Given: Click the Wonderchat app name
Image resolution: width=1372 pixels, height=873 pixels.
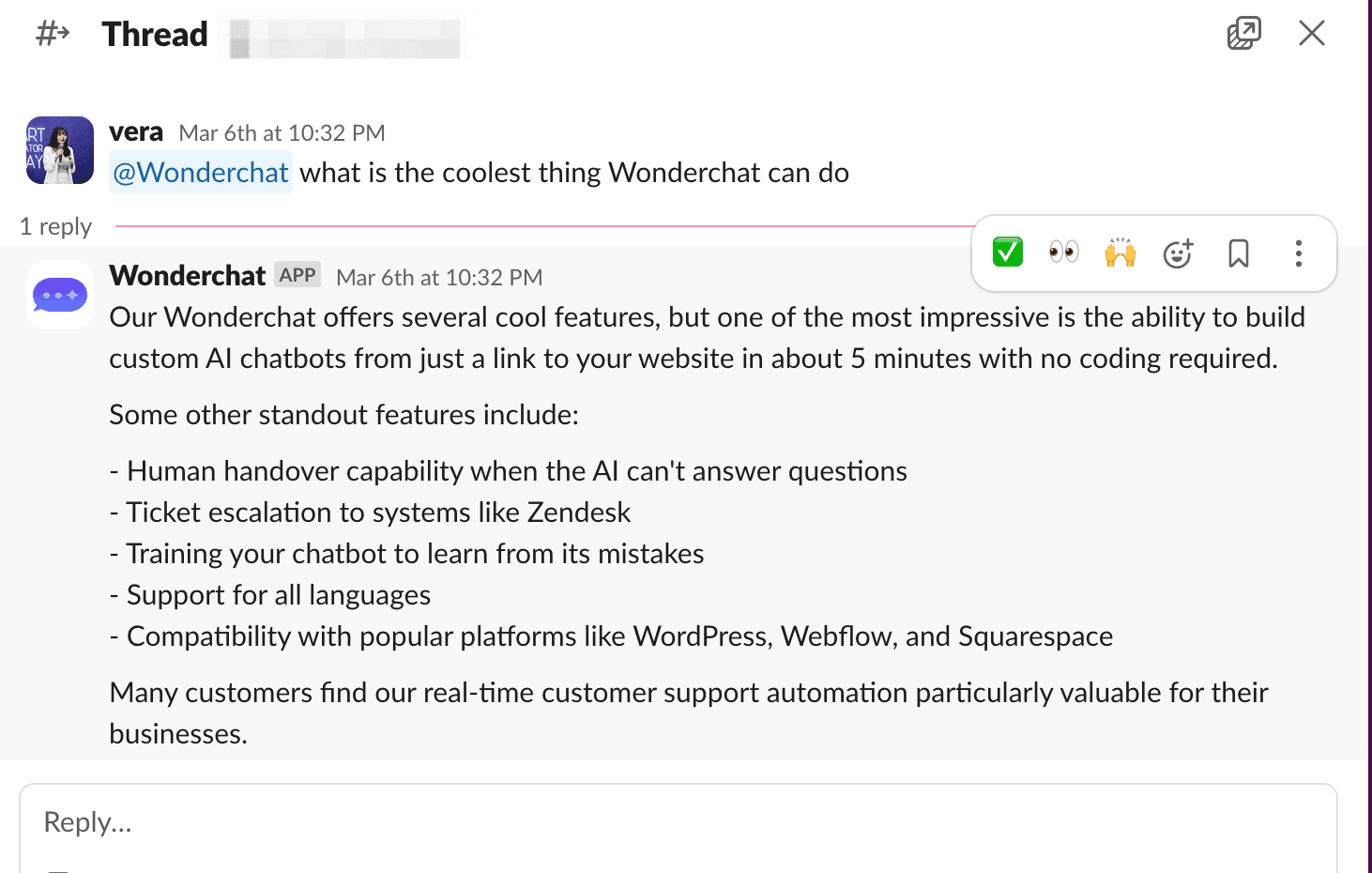Looking at the screenshot, I should (x=188, y=276).
